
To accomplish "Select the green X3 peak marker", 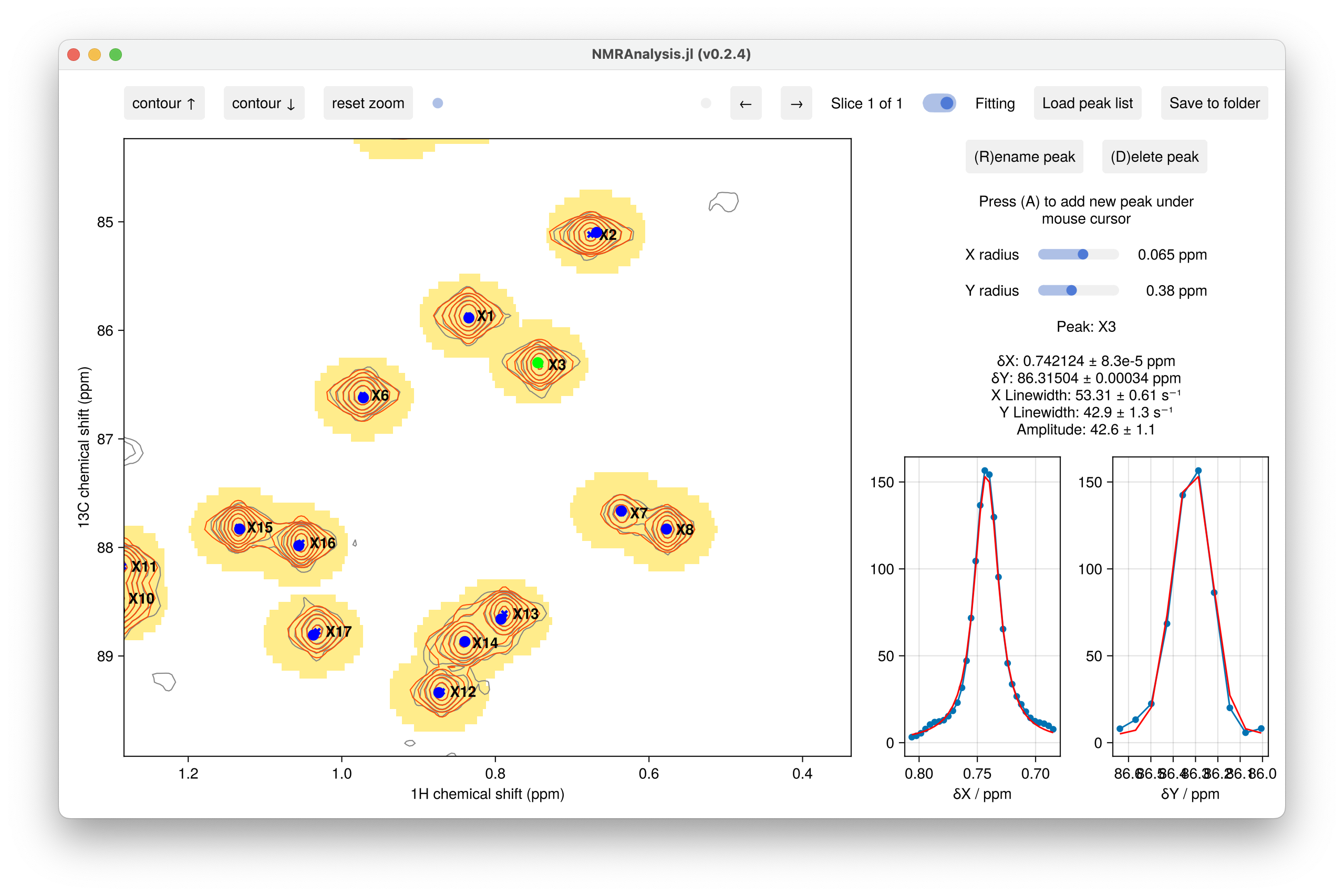I will (x=538, y=362).
